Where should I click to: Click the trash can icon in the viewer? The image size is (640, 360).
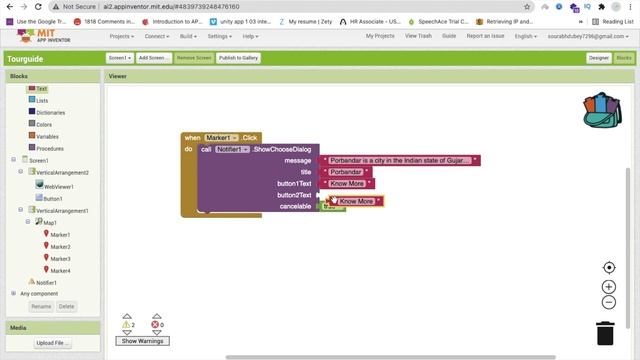[x=605, y=333]
